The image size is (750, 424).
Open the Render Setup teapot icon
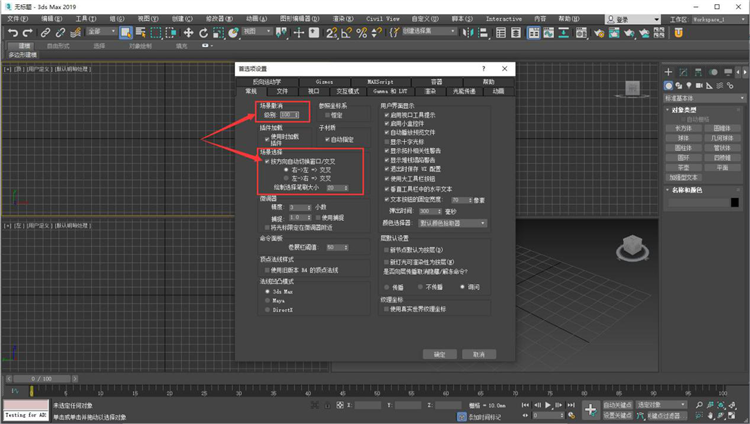[x=599, y=33]
